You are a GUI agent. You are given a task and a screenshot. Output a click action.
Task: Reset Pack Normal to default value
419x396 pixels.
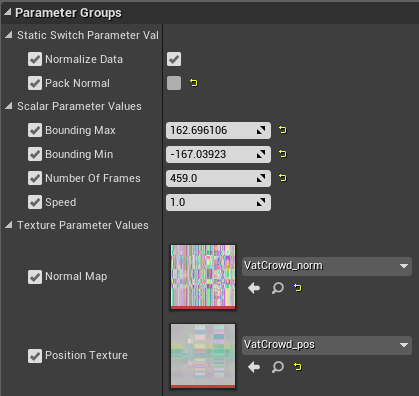pos(194,83)
